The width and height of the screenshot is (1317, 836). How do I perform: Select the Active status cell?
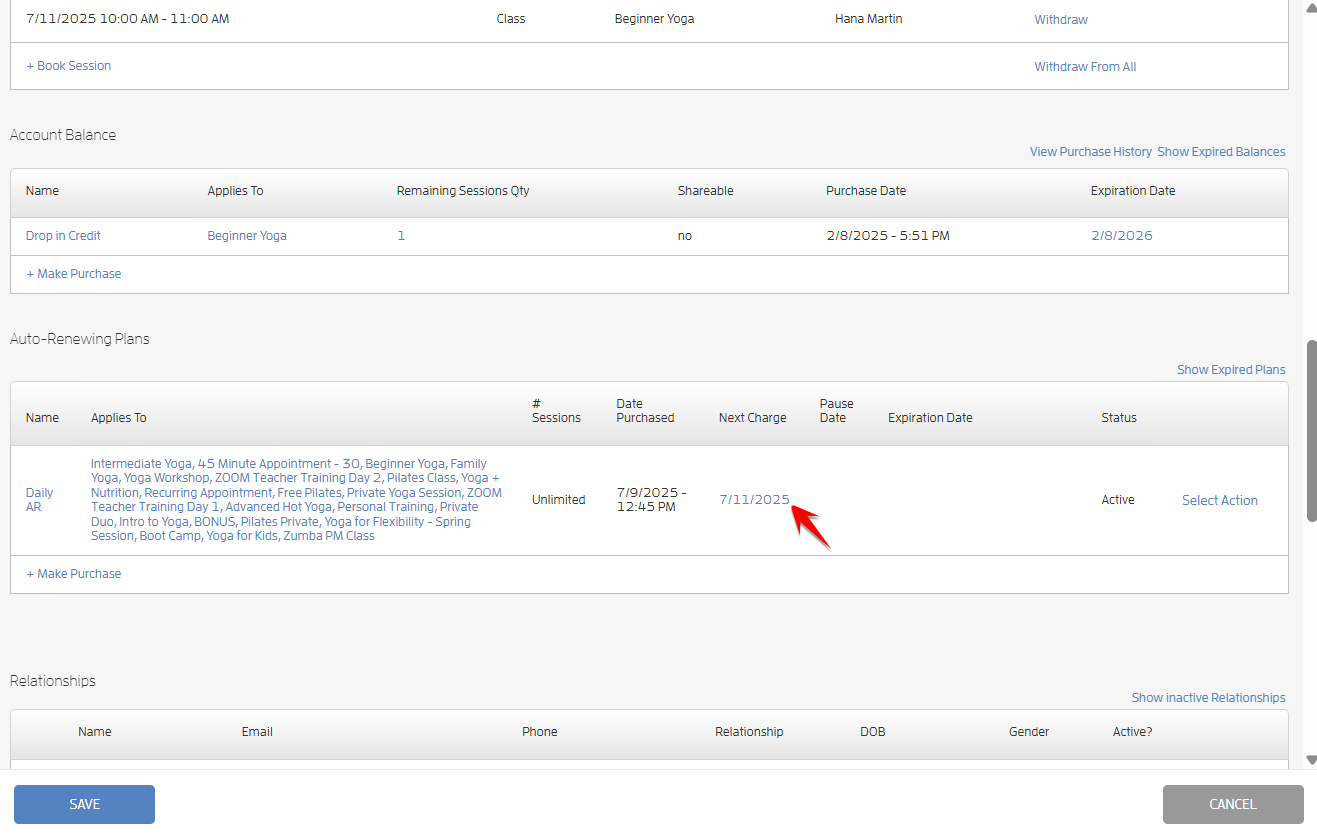pos(1118,500)
